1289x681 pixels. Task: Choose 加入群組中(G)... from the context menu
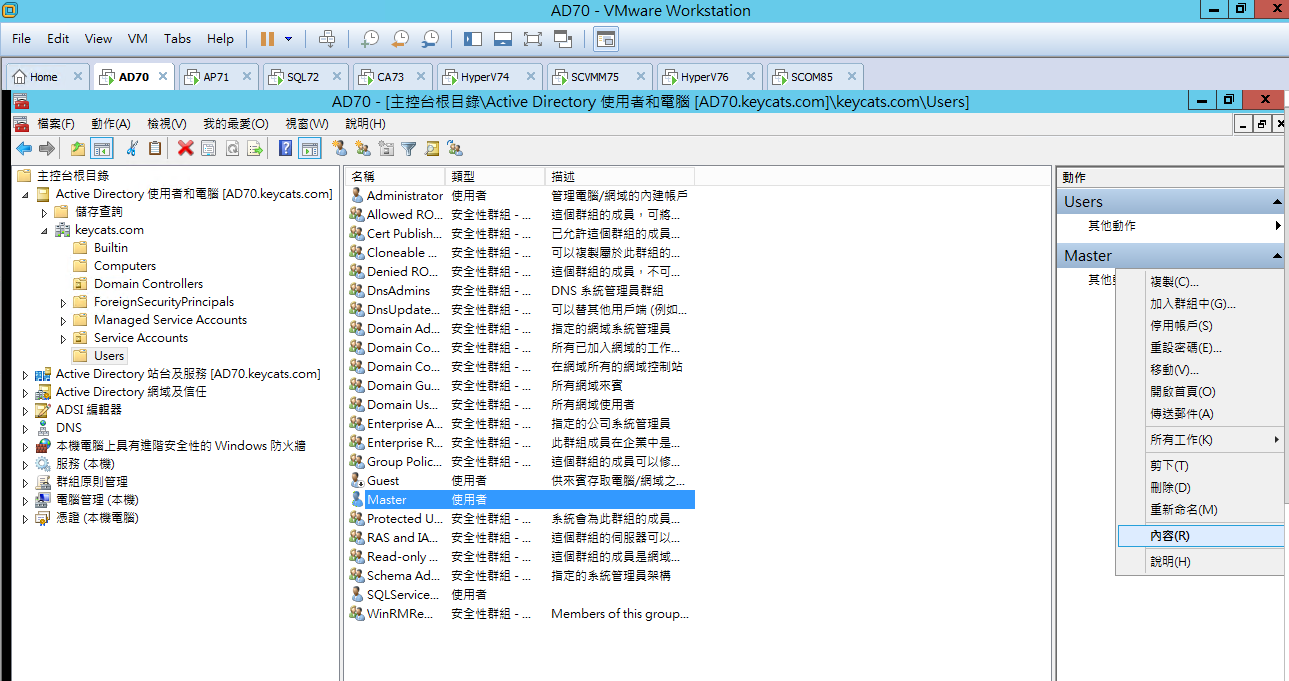[1199, 304]
